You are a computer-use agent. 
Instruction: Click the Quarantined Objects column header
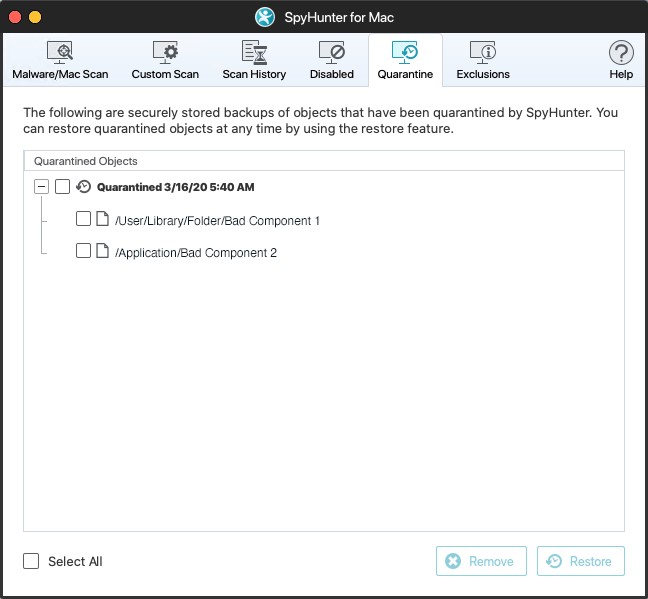[86, 161]
